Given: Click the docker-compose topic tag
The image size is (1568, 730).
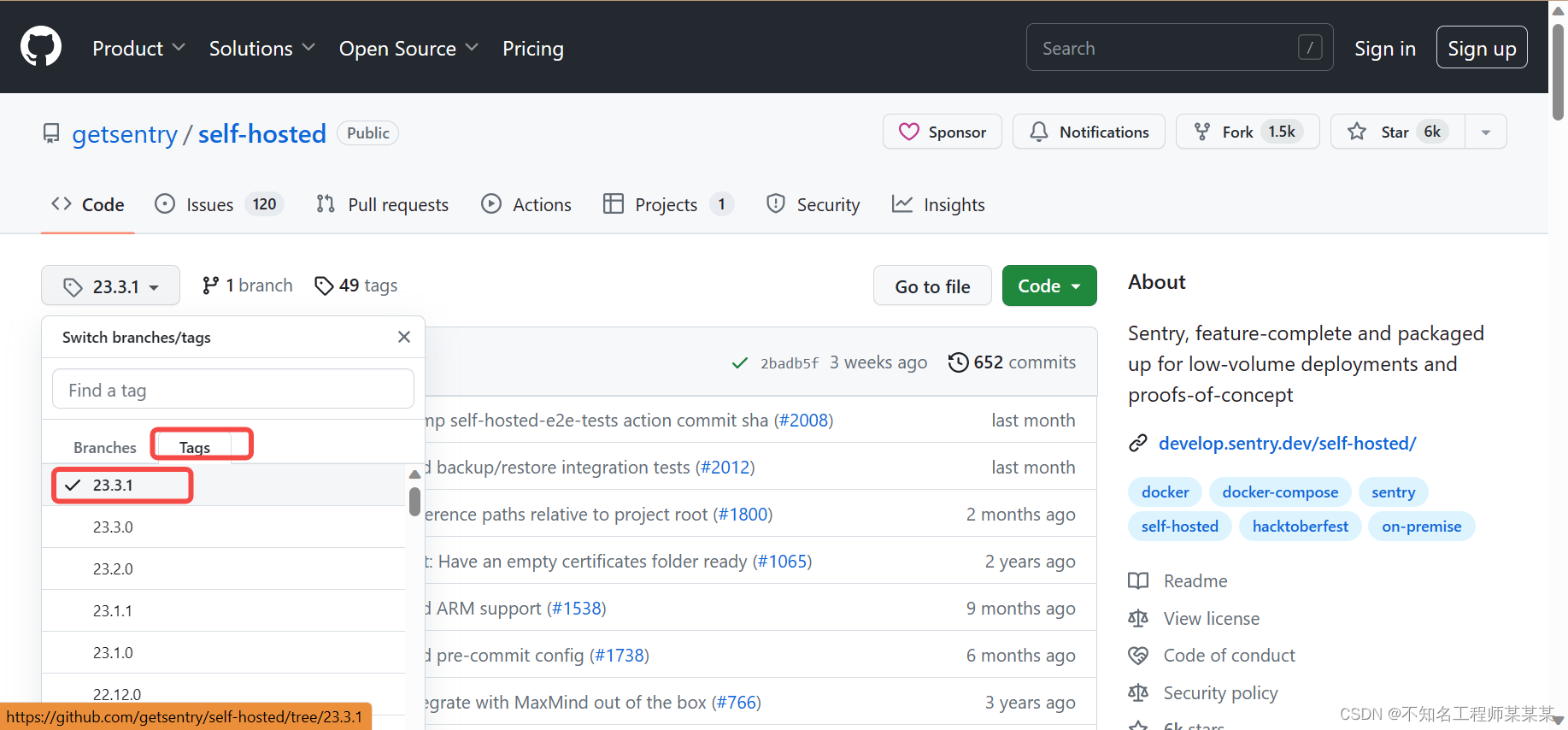Looking at the screenshot, I should [x=1280, y=492].
